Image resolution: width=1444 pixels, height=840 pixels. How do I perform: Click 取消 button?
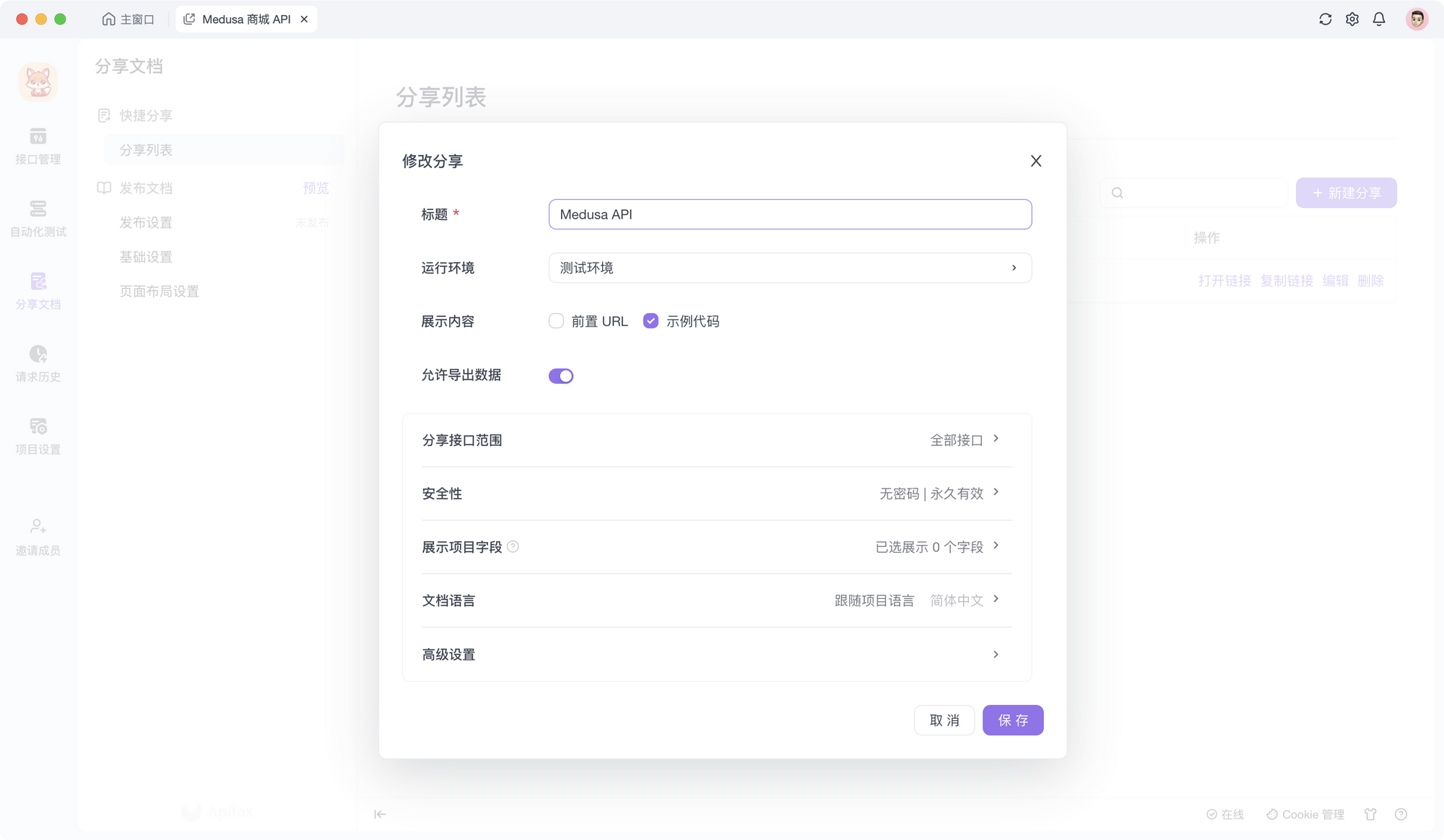tap(944, 720)
